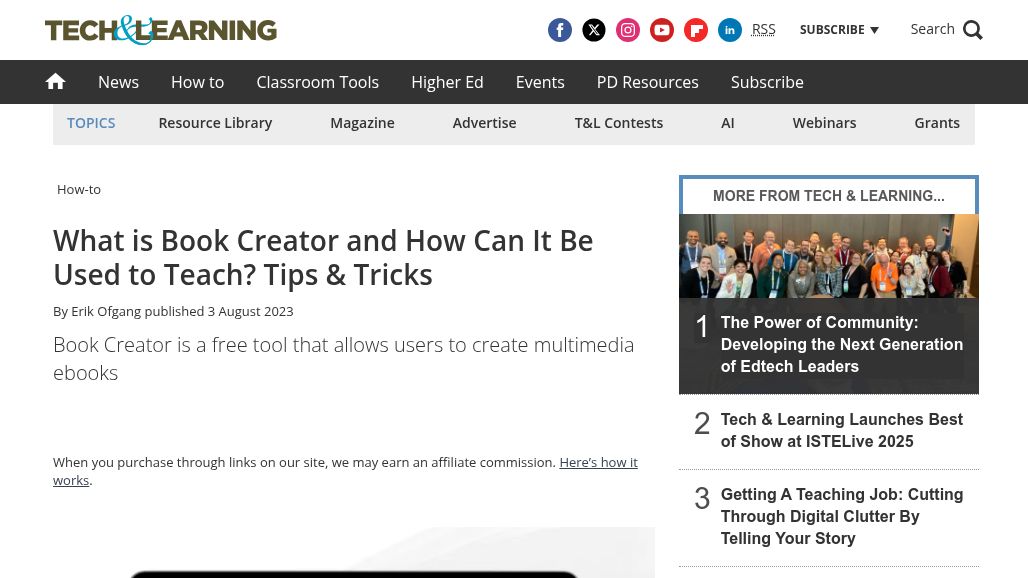Open "Getting A Teaching Job" article

[842, 516]
